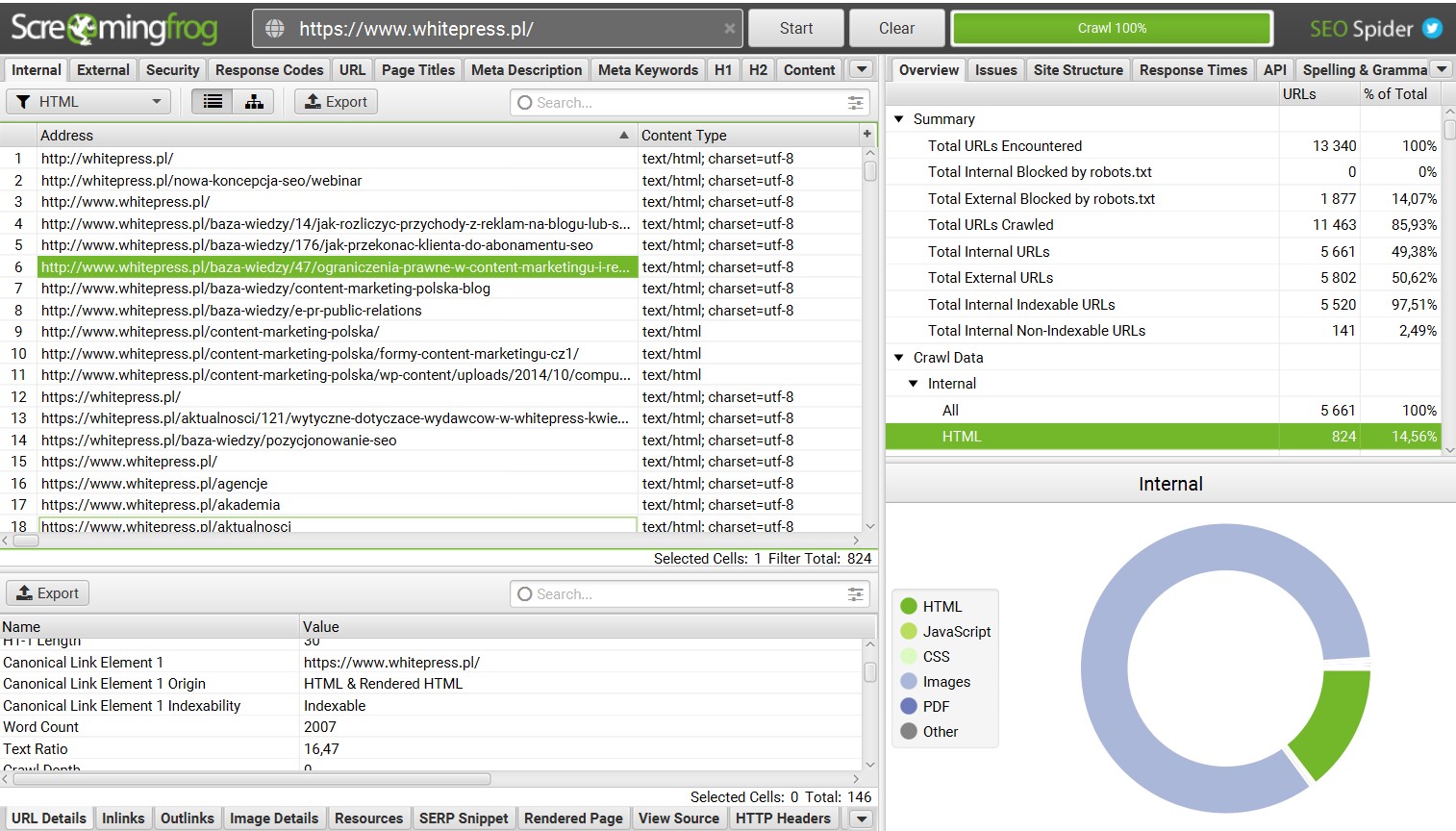This screenshot has width=1456, height=831.
Task: Open the Outlinks tab
Action: (x=188, y=818)
